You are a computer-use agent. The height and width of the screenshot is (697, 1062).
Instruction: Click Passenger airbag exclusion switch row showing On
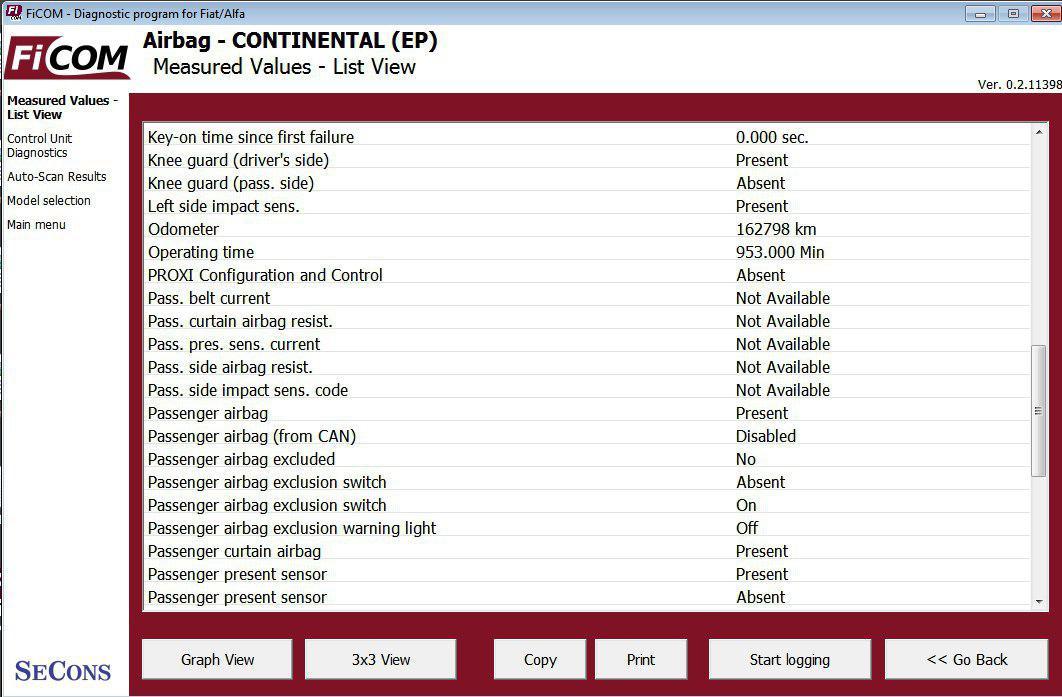coord(588,505)
